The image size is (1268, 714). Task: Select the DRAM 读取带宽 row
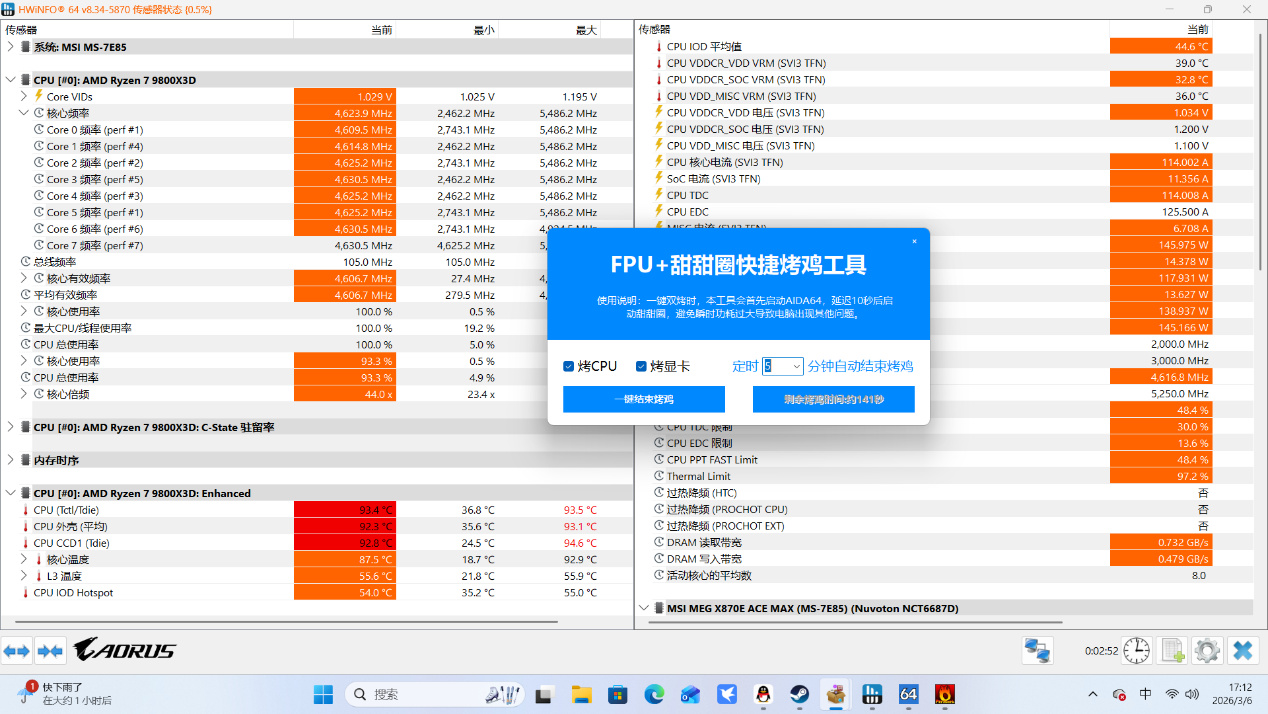pos(945,542)
